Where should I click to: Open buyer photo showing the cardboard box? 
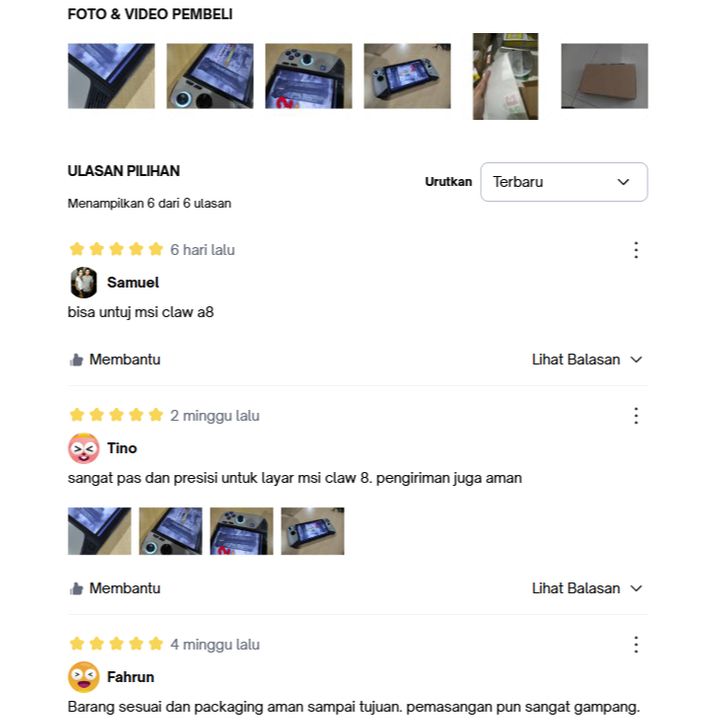coord(604,76)
